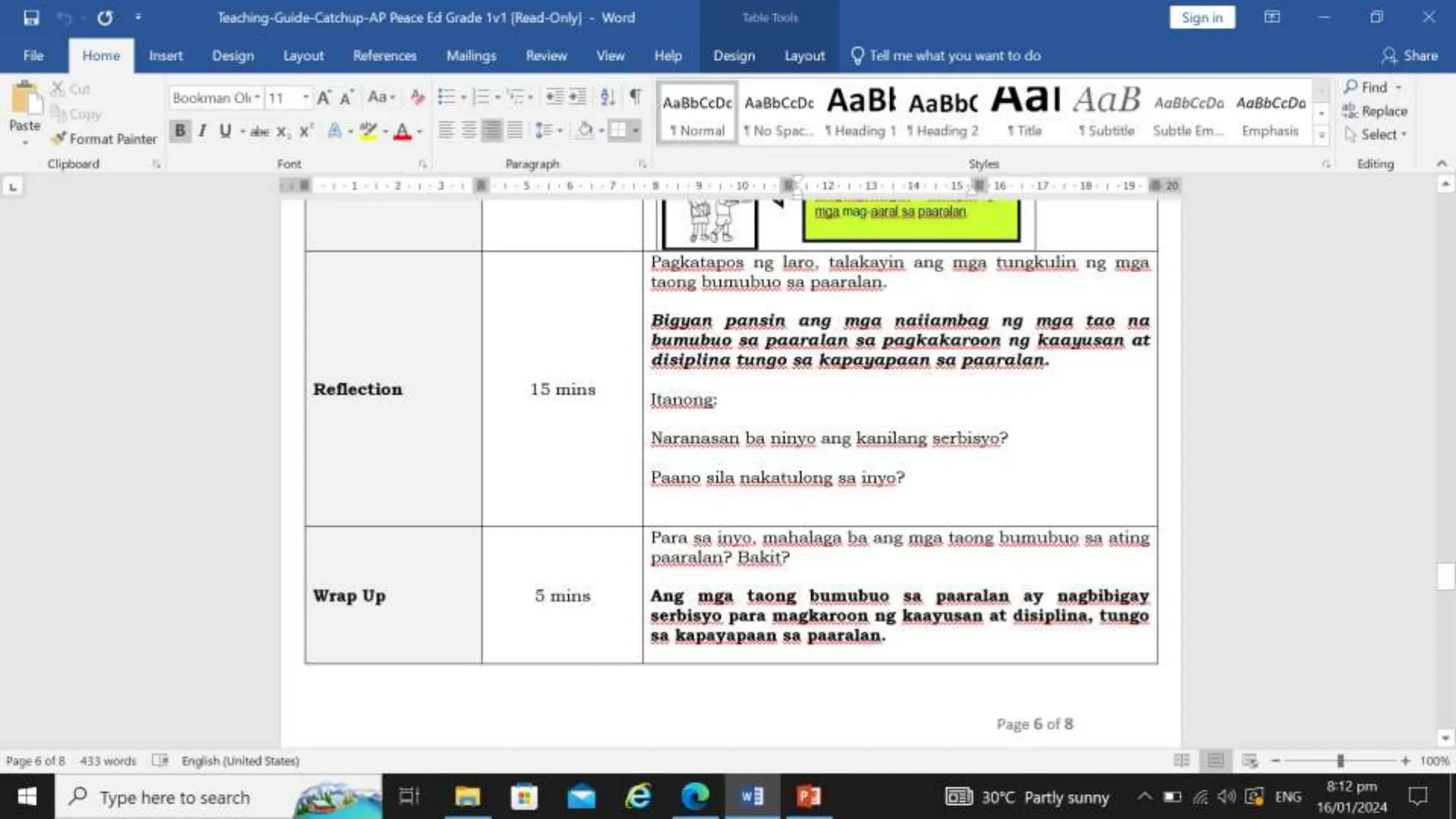Switch to Read Mode view
Viewport: 1456px width, 819px height.
pyautogui.click(x=1182, y=761)
